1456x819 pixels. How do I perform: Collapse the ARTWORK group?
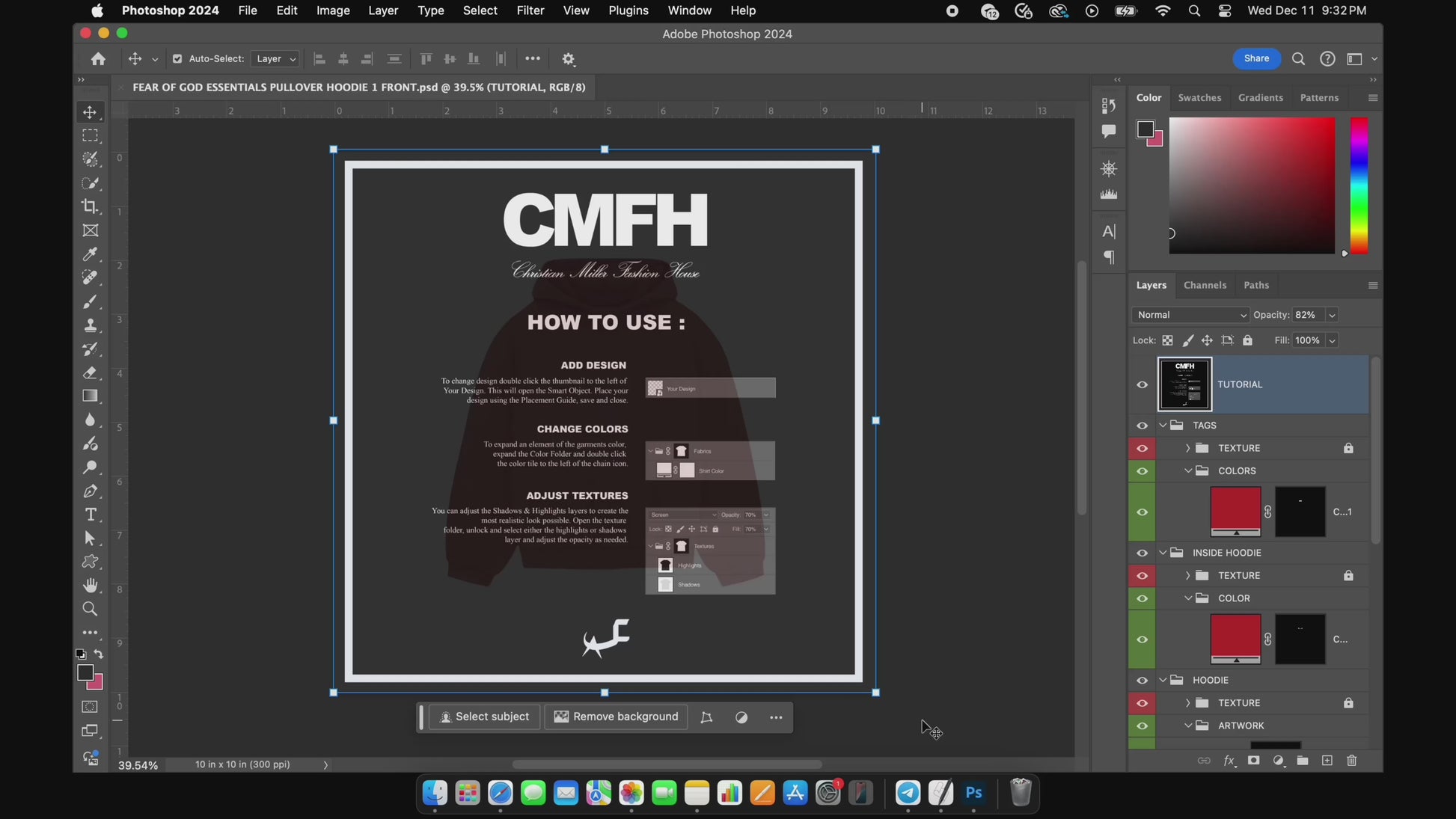coord(1188,726)
